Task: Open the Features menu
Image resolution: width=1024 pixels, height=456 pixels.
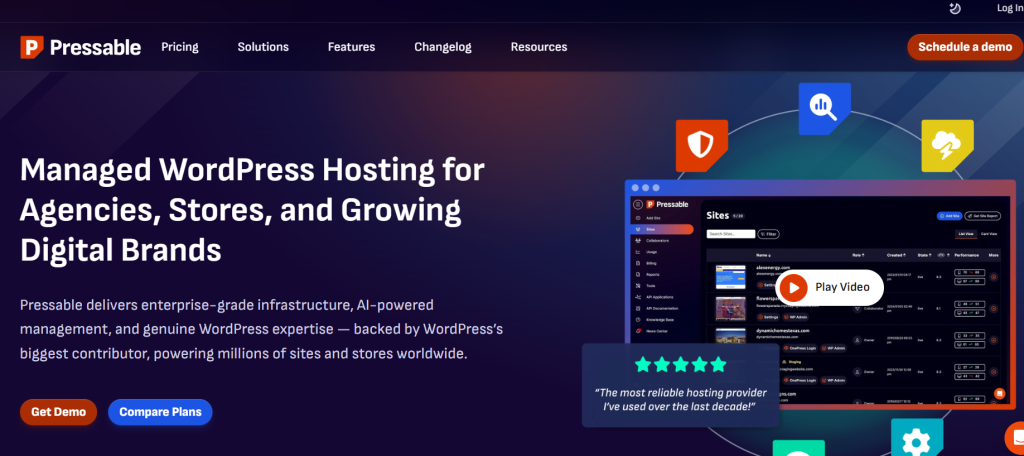Action: click(x=351, y=47)
